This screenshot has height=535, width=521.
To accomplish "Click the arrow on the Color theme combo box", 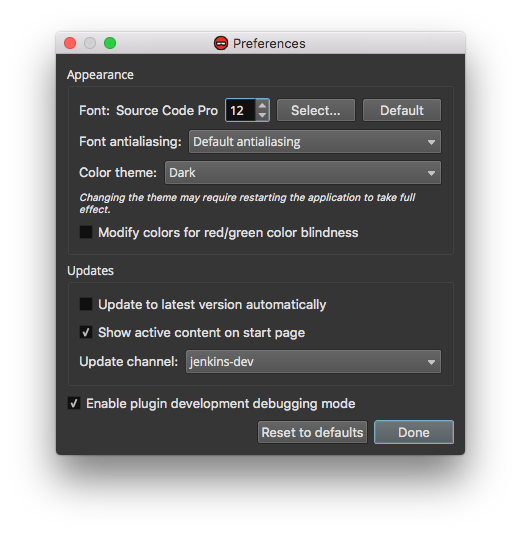I will [431, 173].
